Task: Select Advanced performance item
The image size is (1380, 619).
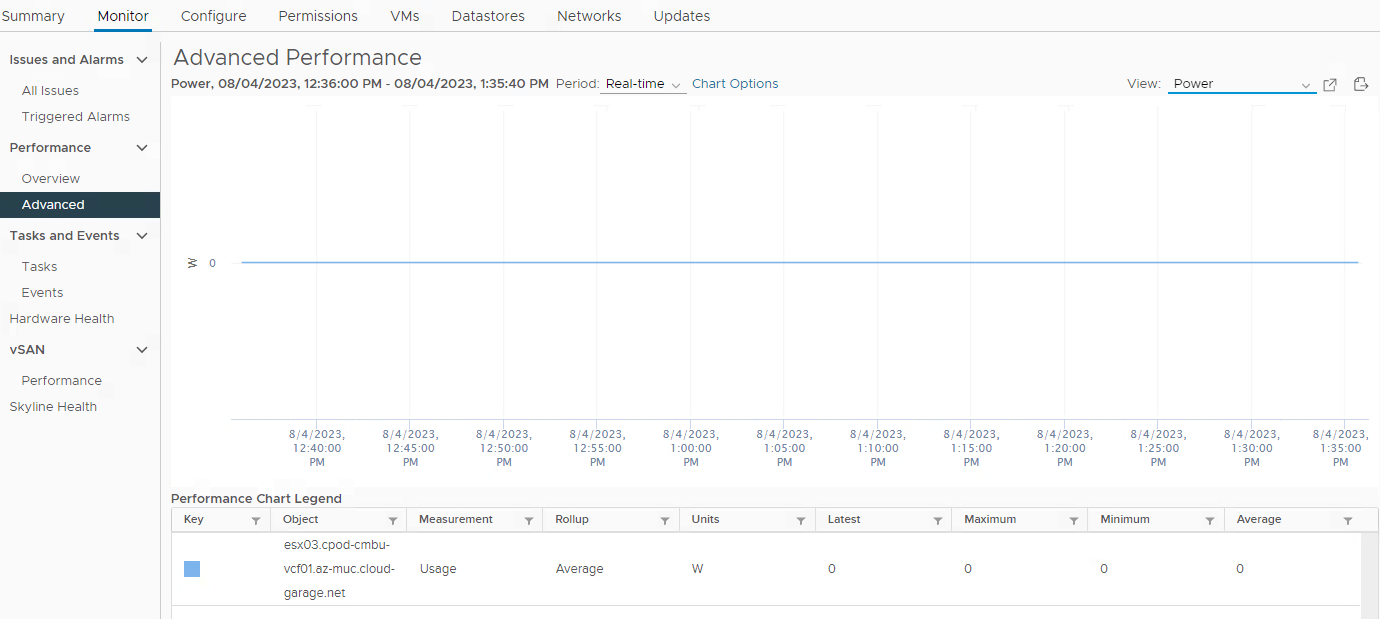Action: pyautogui.click(x=80, y=205)
